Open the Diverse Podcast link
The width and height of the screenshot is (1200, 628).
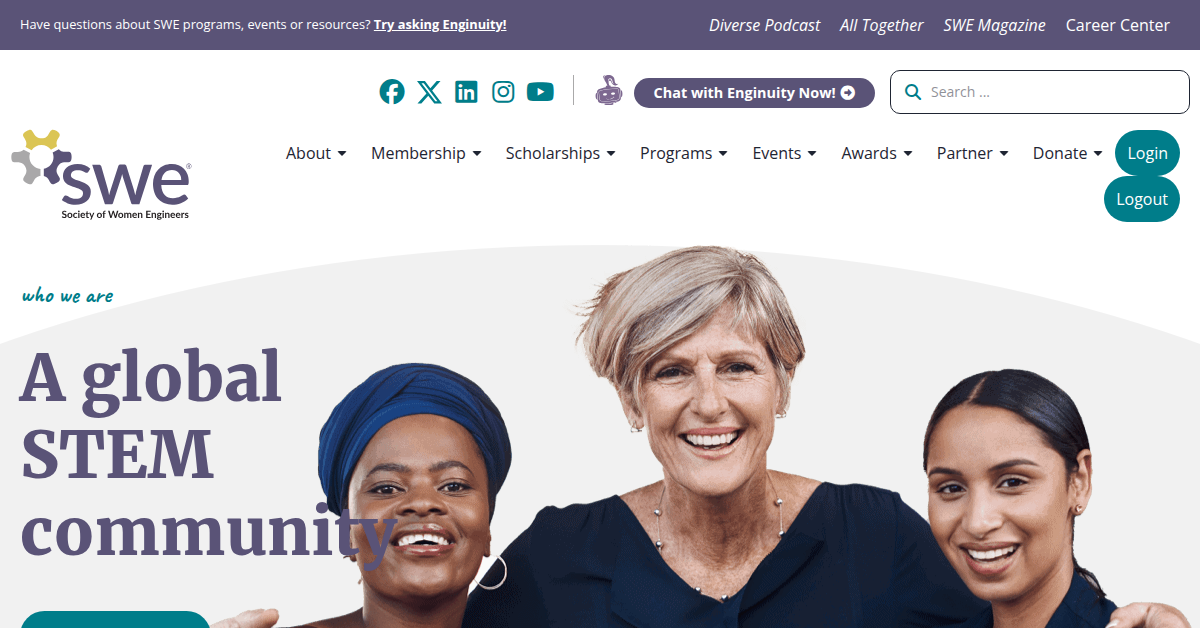coord(765,25)
